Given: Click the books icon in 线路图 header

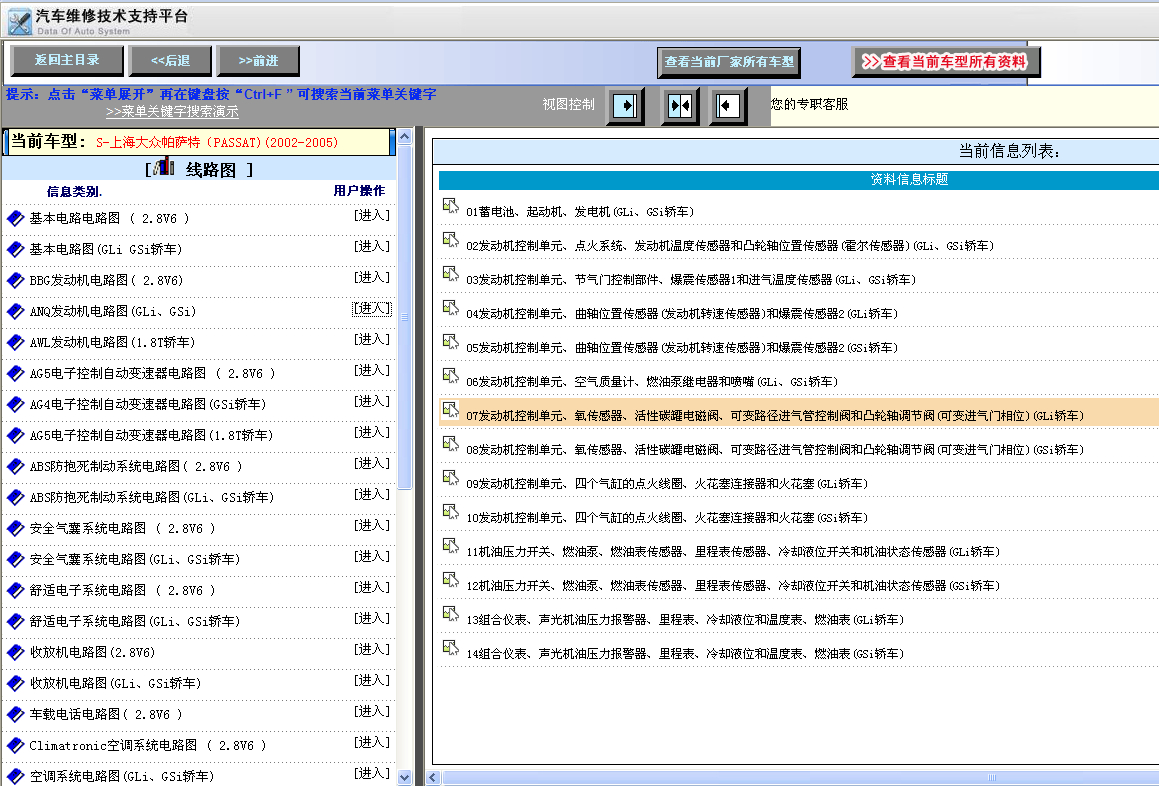Looking at the screenshot, I should click(x=164, y=167).
